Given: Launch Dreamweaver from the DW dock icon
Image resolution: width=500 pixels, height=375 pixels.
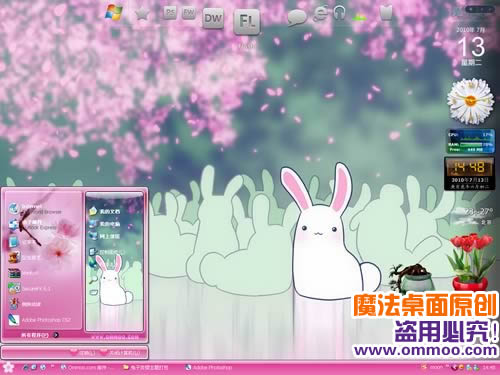Looking at the screenshot, I should point(213,18).
